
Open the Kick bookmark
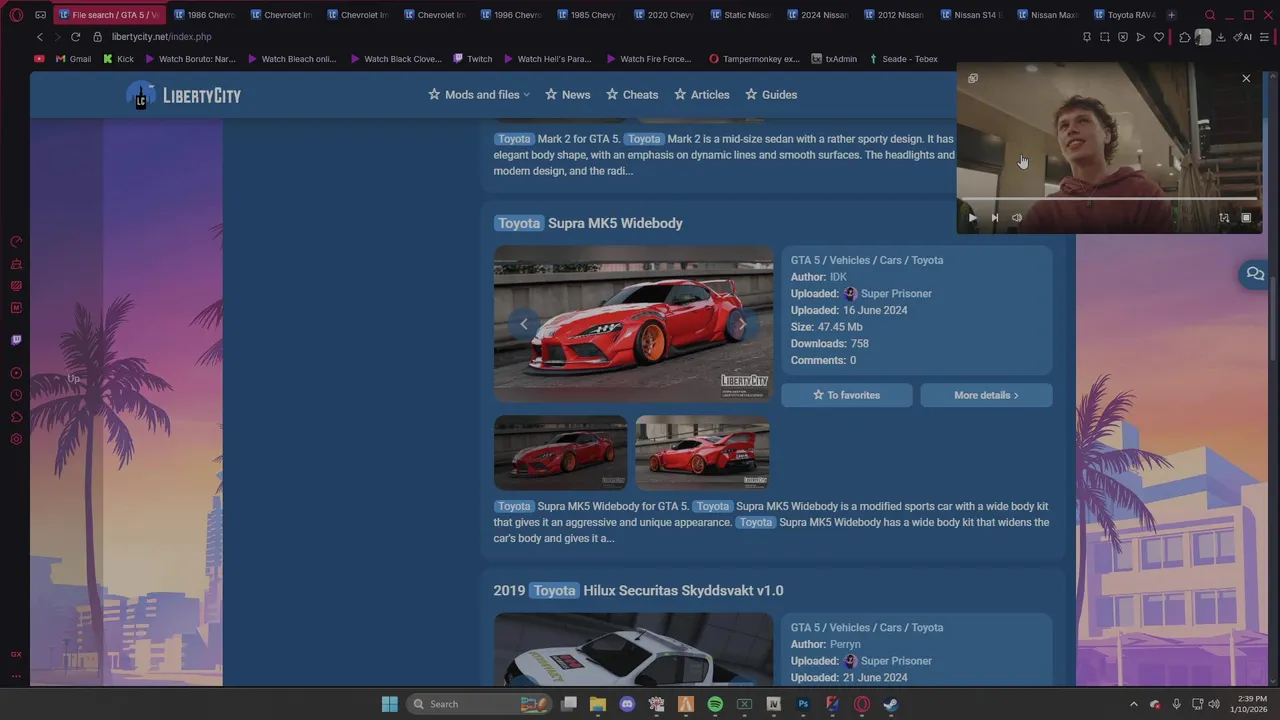pyautogui.click(x=118, y=59)
